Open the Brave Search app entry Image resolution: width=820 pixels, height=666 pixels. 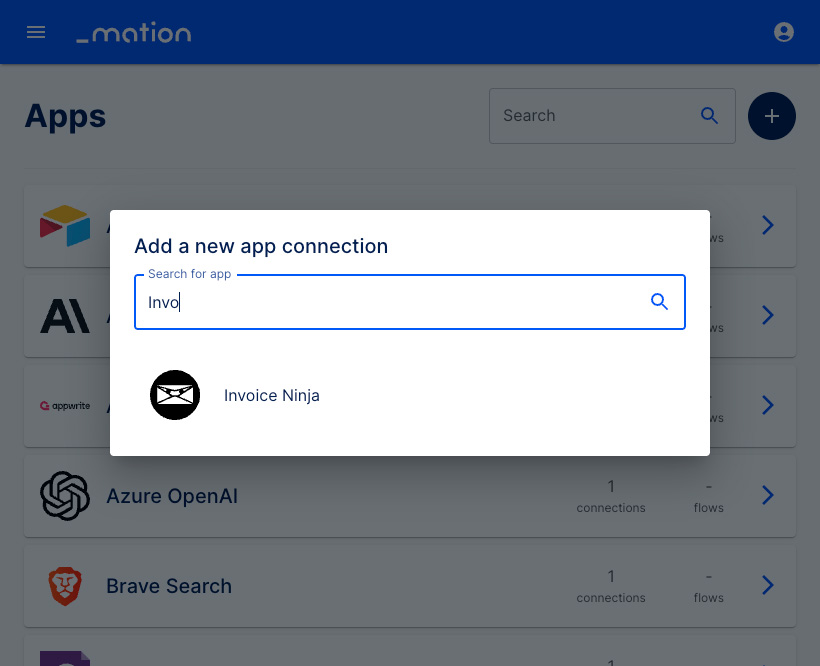click(x=410, y=586)
